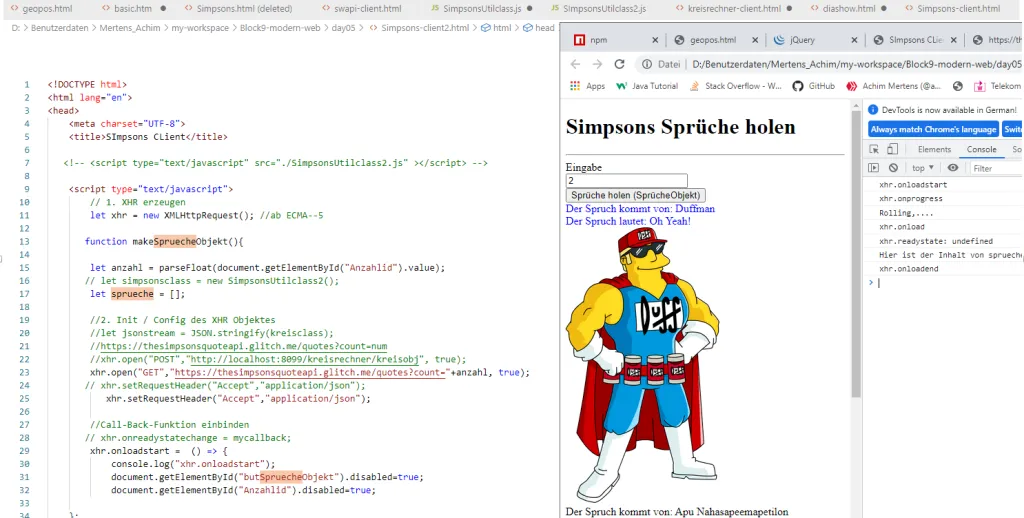The width and height of the screenshot is (1024, 518).
Task: Open the top JavaScript context dropdown
Action: tap(923, 168)
